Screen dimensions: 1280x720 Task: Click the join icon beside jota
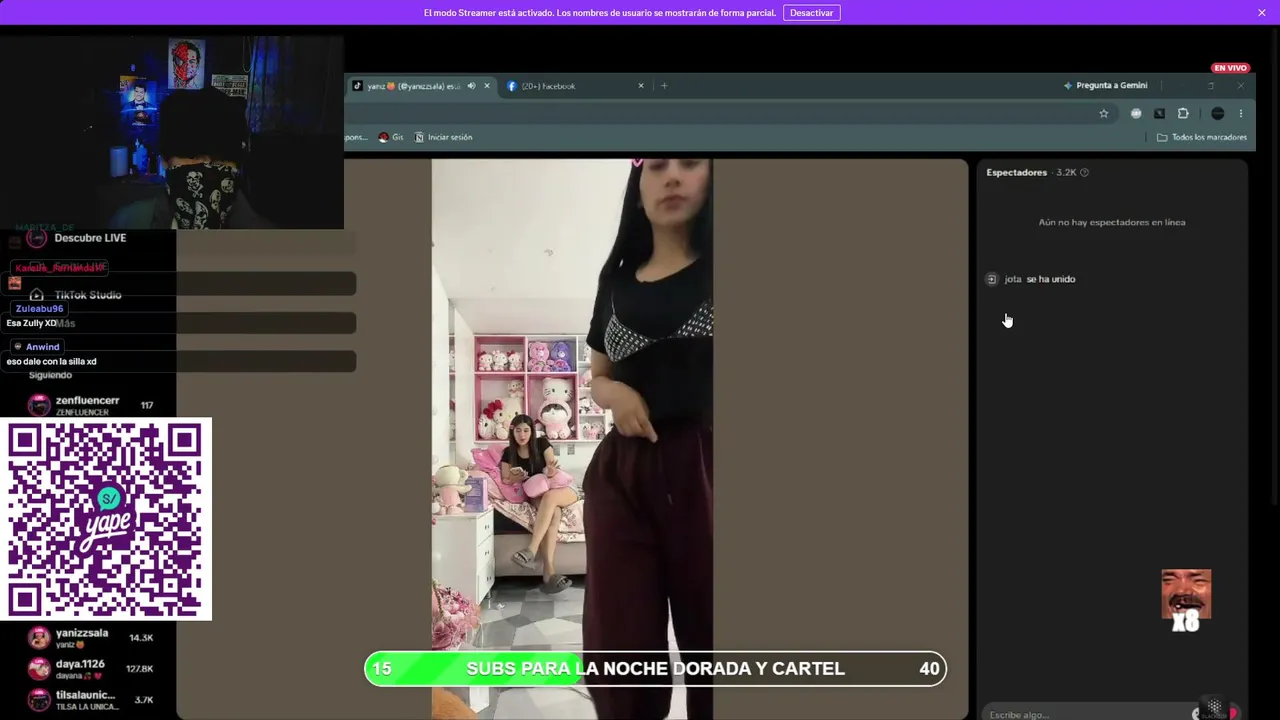pyautogui.click(x=991, y=279)
